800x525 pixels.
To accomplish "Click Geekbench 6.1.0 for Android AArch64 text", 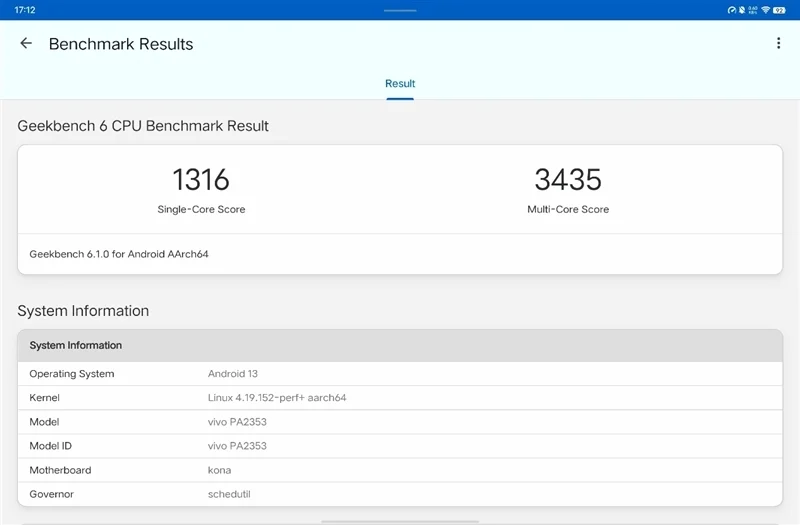I will click(x=119, y=254).
